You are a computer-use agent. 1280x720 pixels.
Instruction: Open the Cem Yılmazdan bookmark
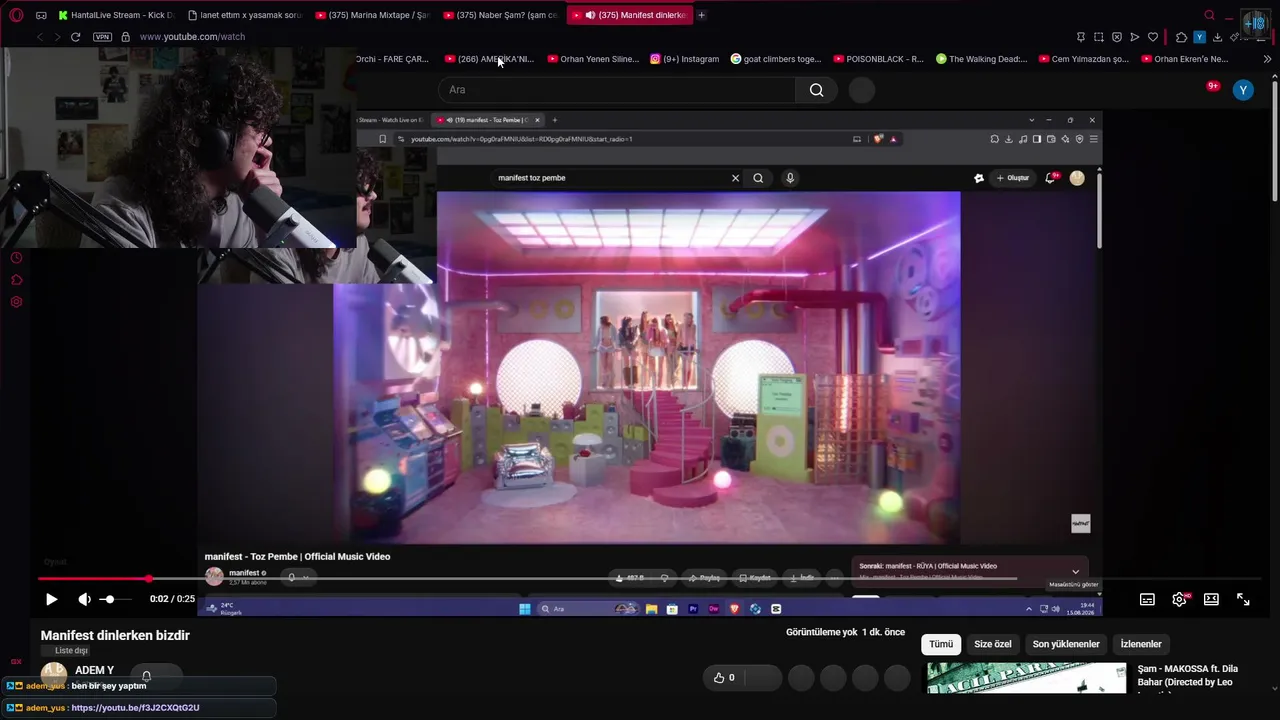[1084, 59]
